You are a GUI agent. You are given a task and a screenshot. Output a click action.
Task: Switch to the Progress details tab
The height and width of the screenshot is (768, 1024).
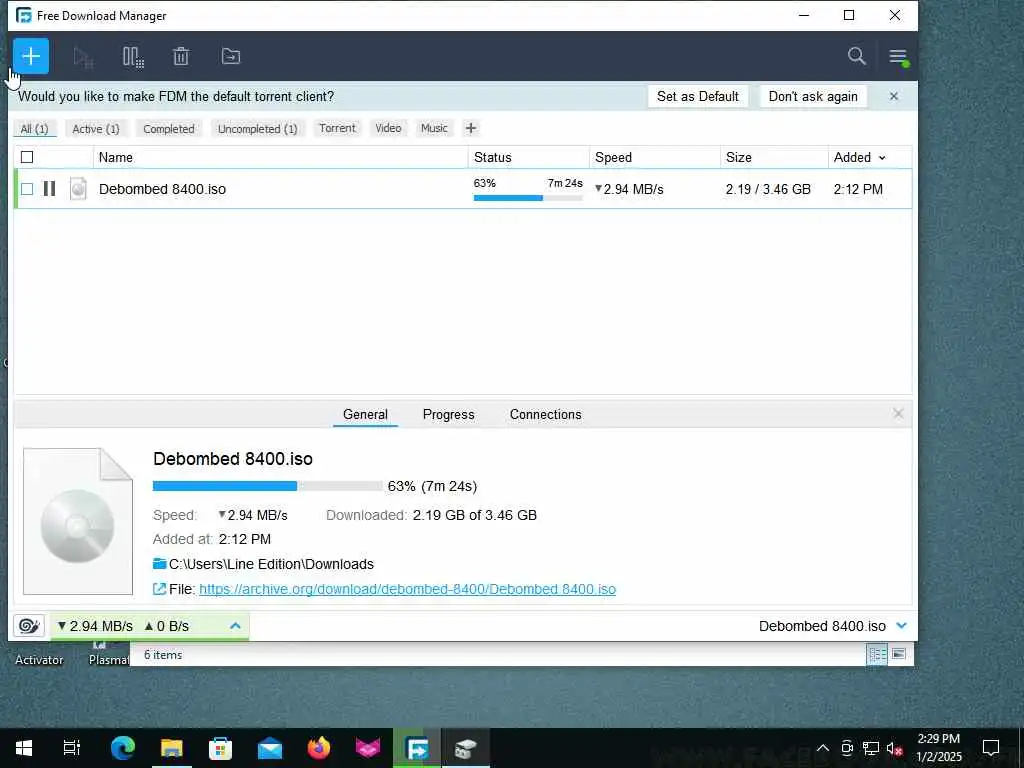(449, 414)
